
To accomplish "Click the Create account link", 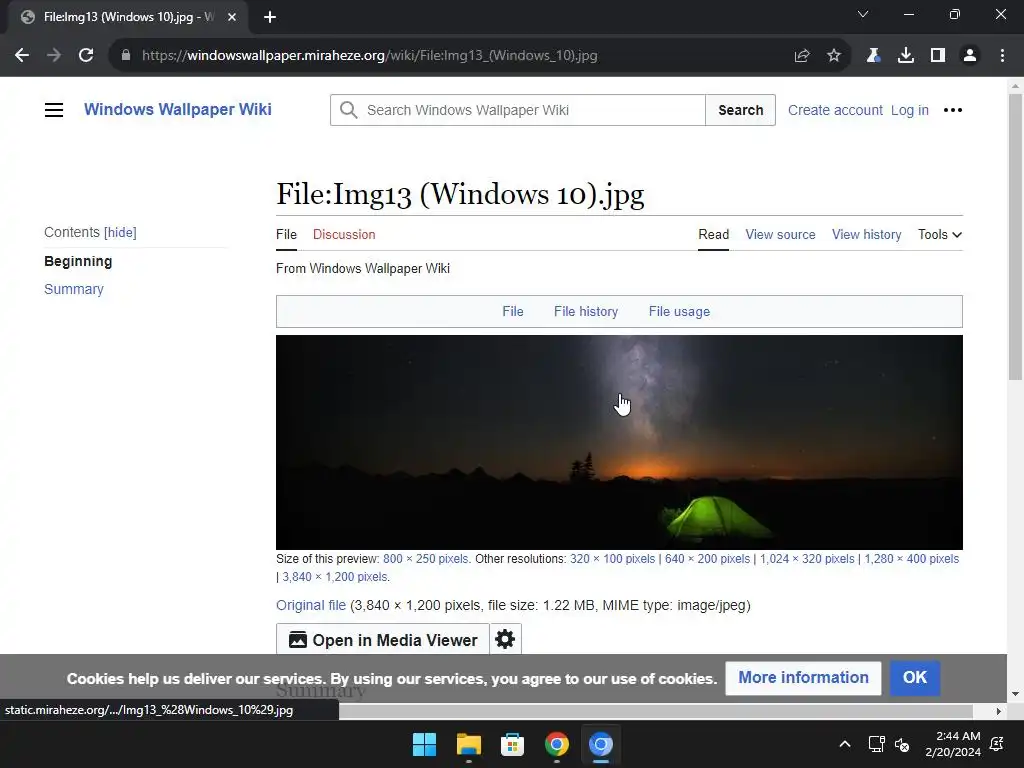I will [x=835, y=110].
